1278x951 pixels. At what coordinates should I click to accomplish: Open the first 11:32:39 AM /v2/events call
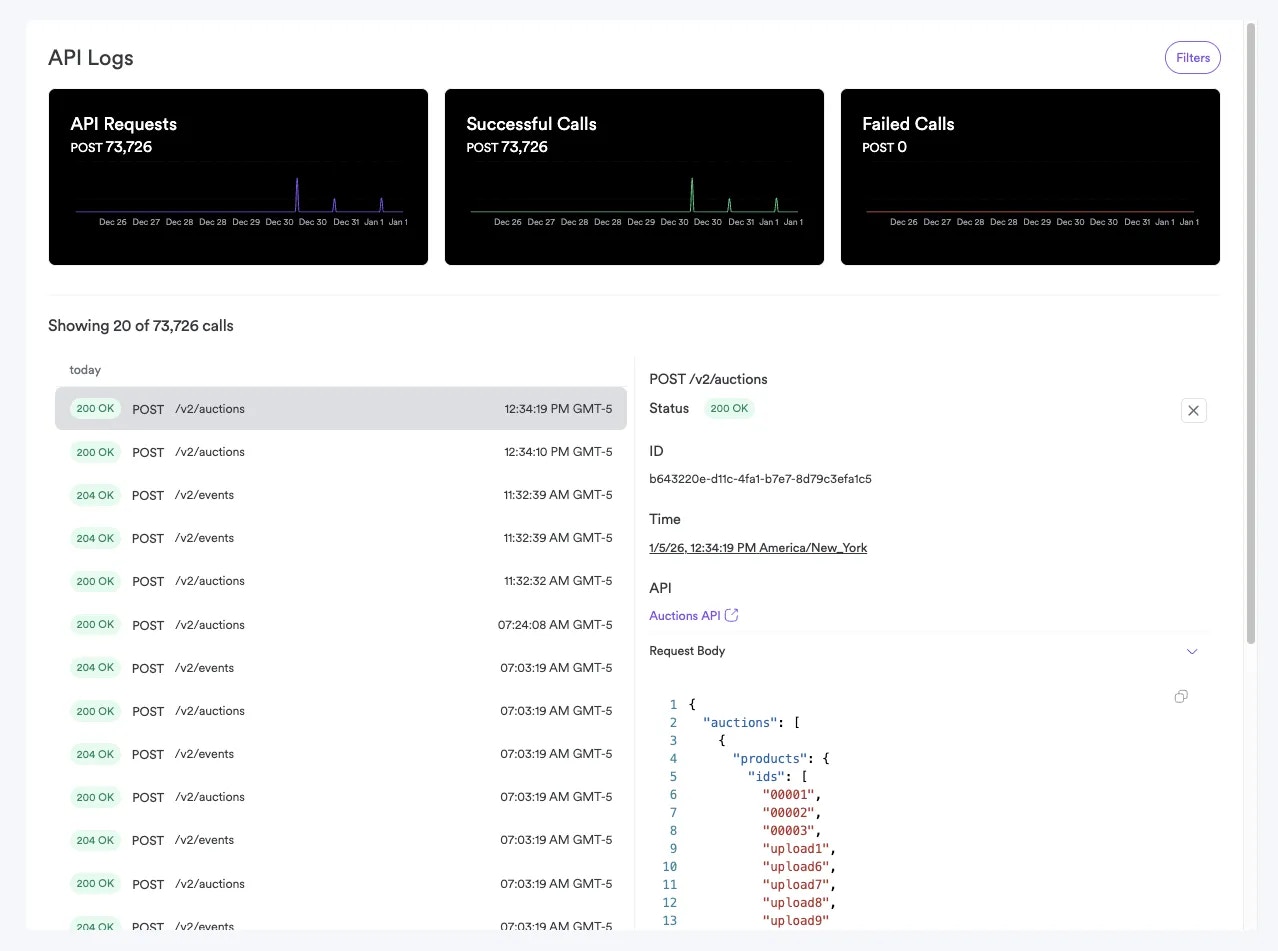341,494
